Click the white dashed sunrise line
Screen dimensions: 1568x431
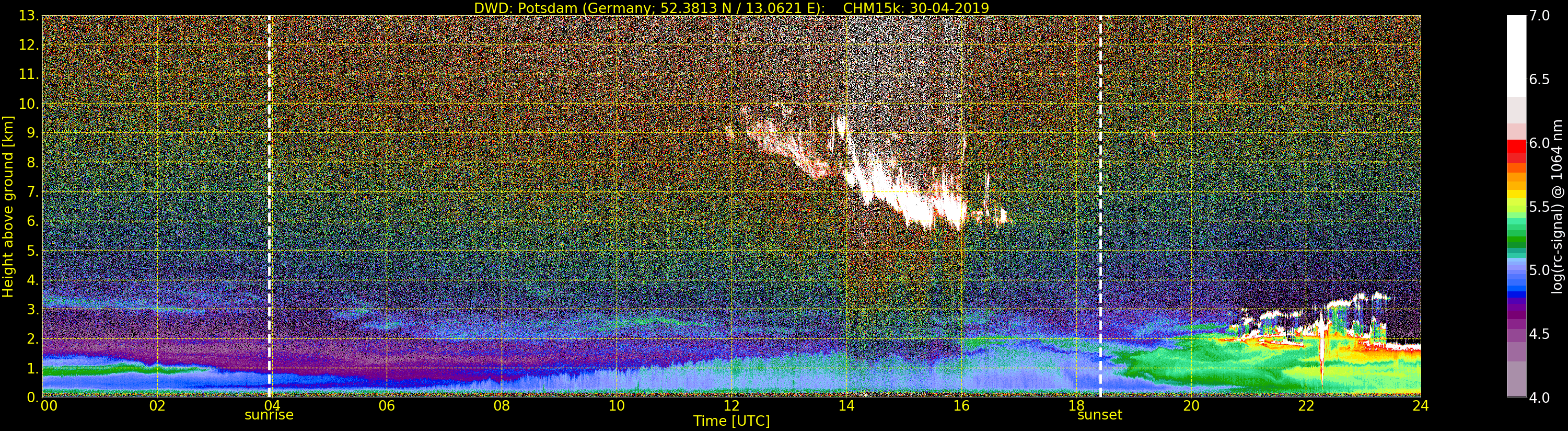point(269,206)
